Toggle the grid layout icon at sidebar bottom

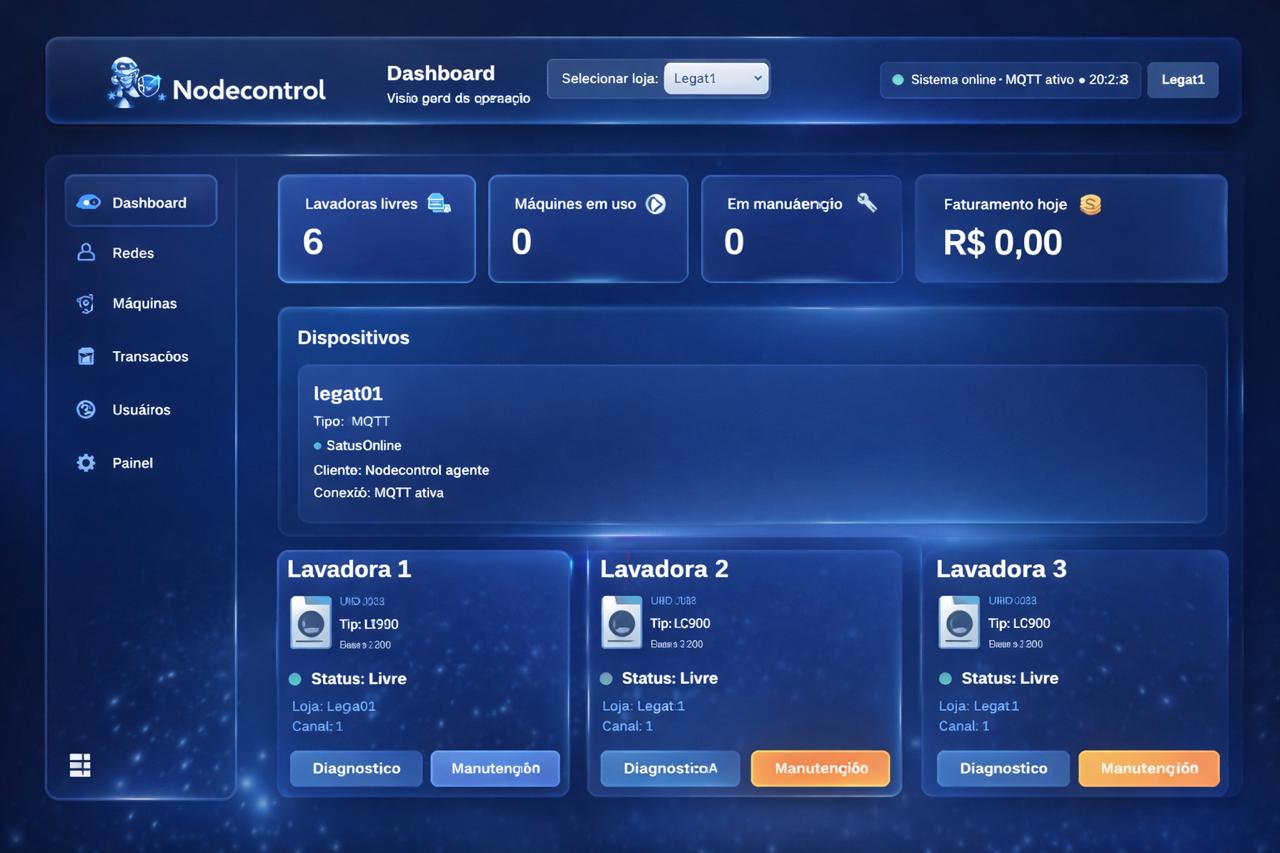coord(79,764)
